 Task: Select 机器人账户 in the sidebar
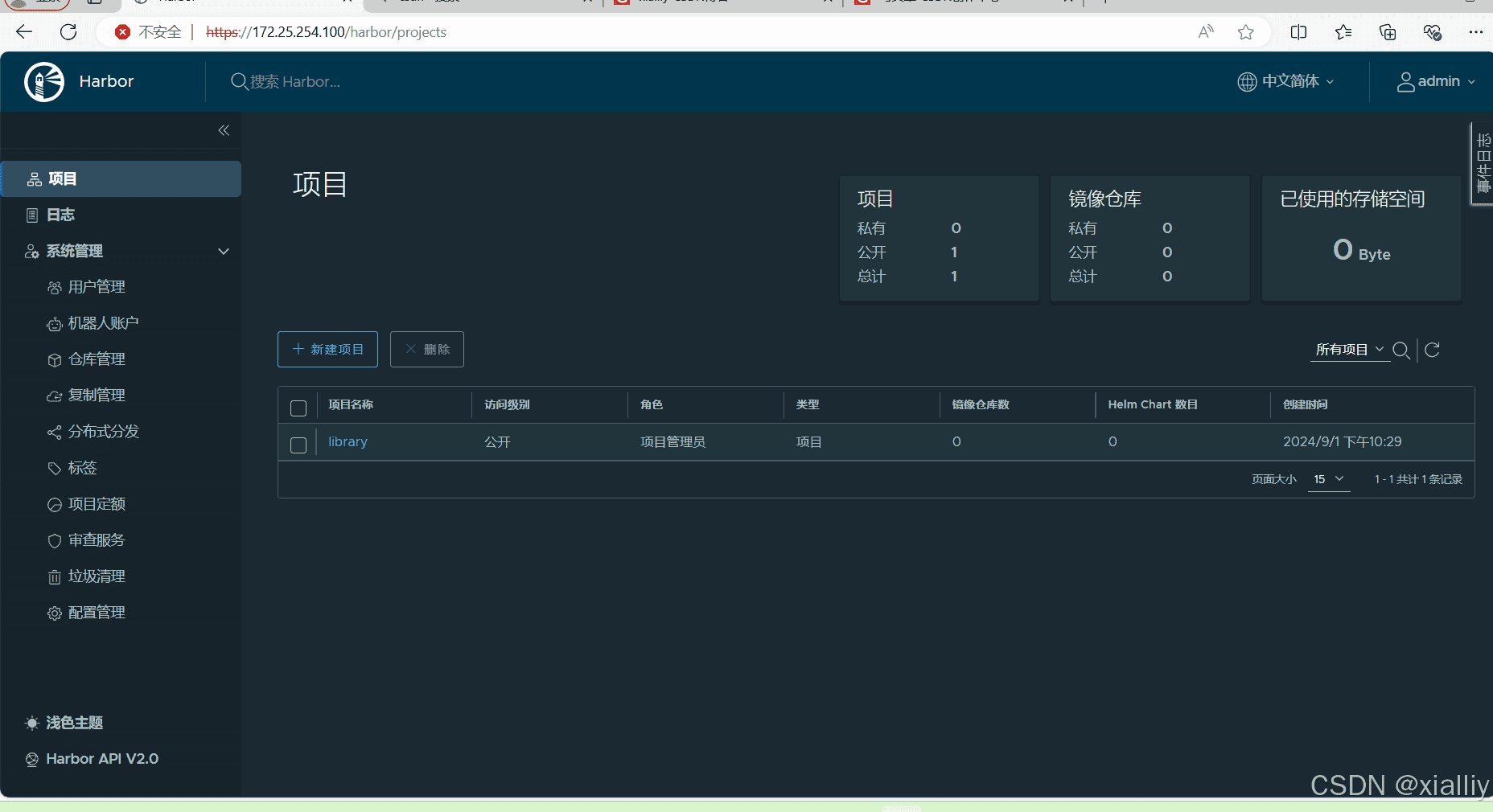(x=103, y=322)
